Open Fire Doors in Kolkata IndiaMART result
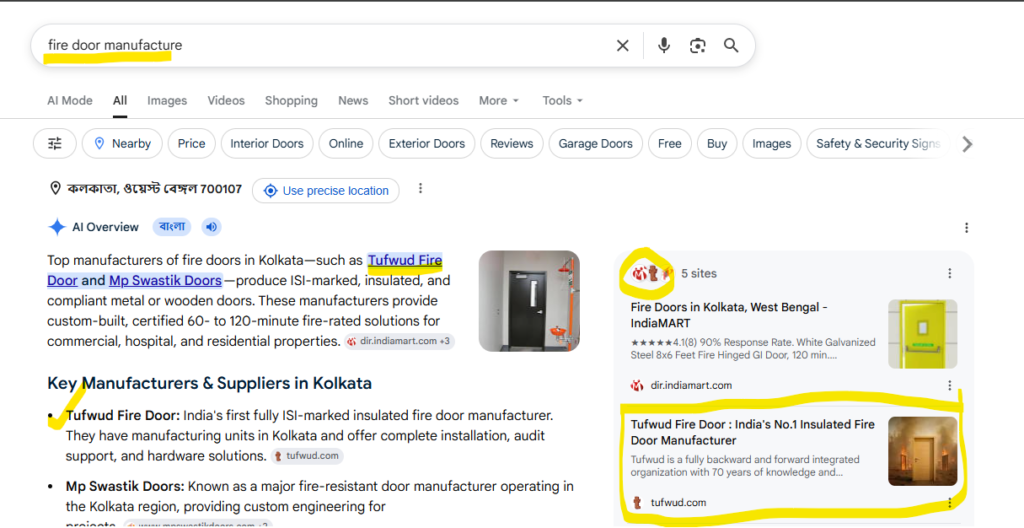Image resolution: width=1024 pixels, height=528 pixels. pyautogui.click(x=729, y=315)
